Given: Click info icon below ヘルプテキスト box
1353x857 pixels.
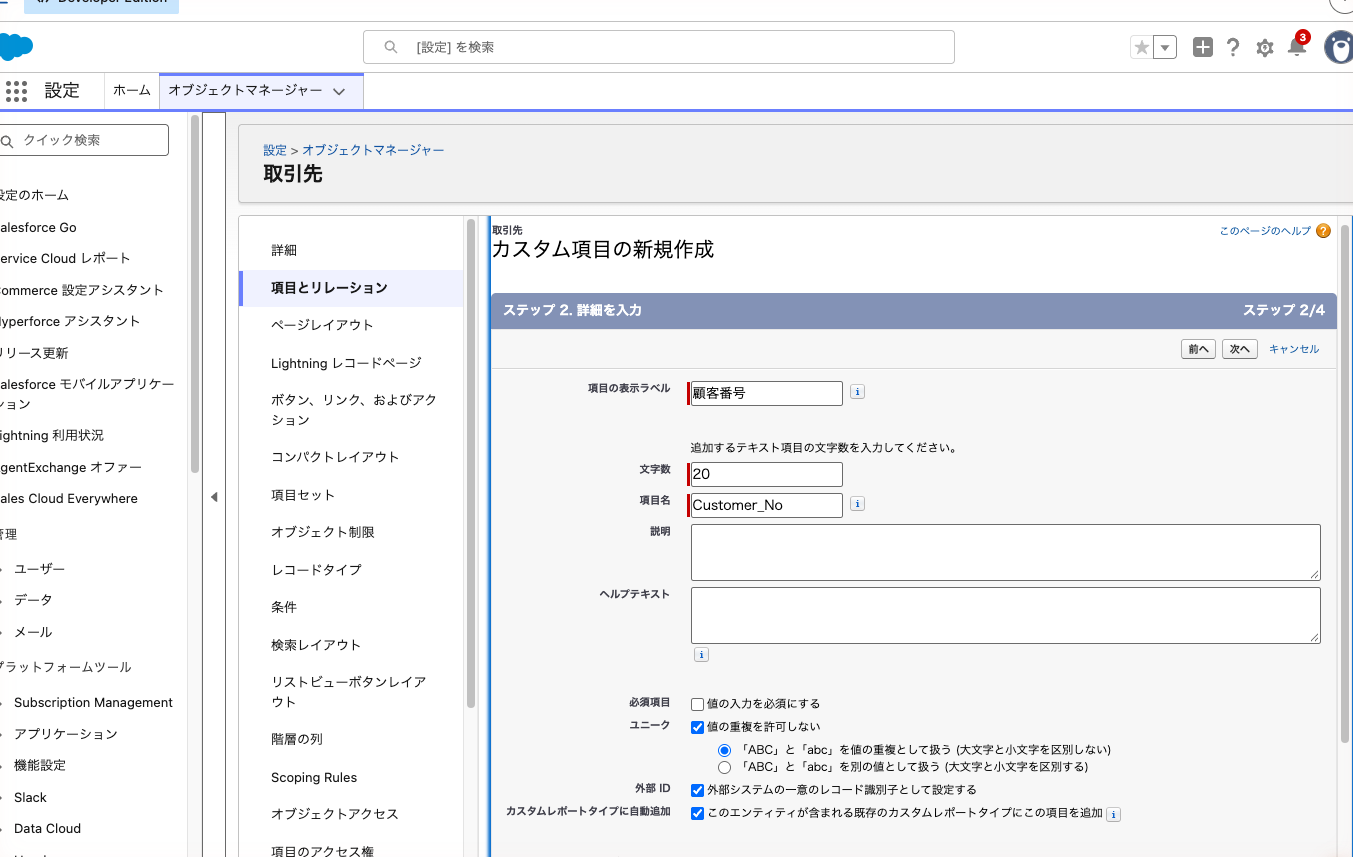Looking at the screenshot, I should pyautogui.click(x=701, y=654).
